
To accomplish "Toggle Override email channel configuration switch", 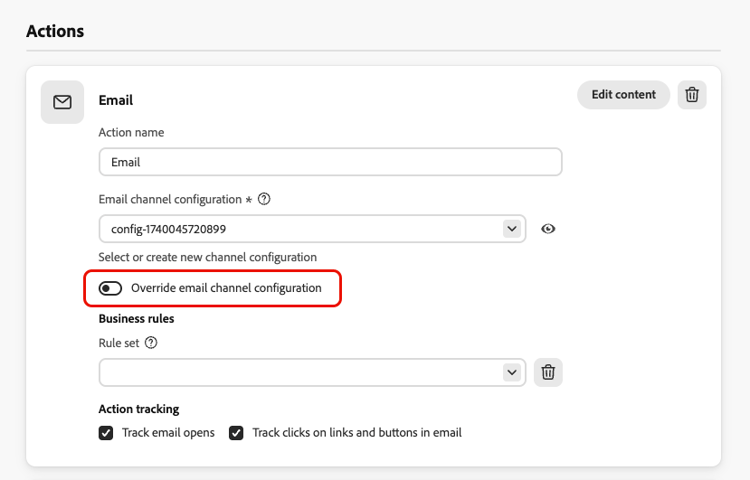I will tap(110, 288).
